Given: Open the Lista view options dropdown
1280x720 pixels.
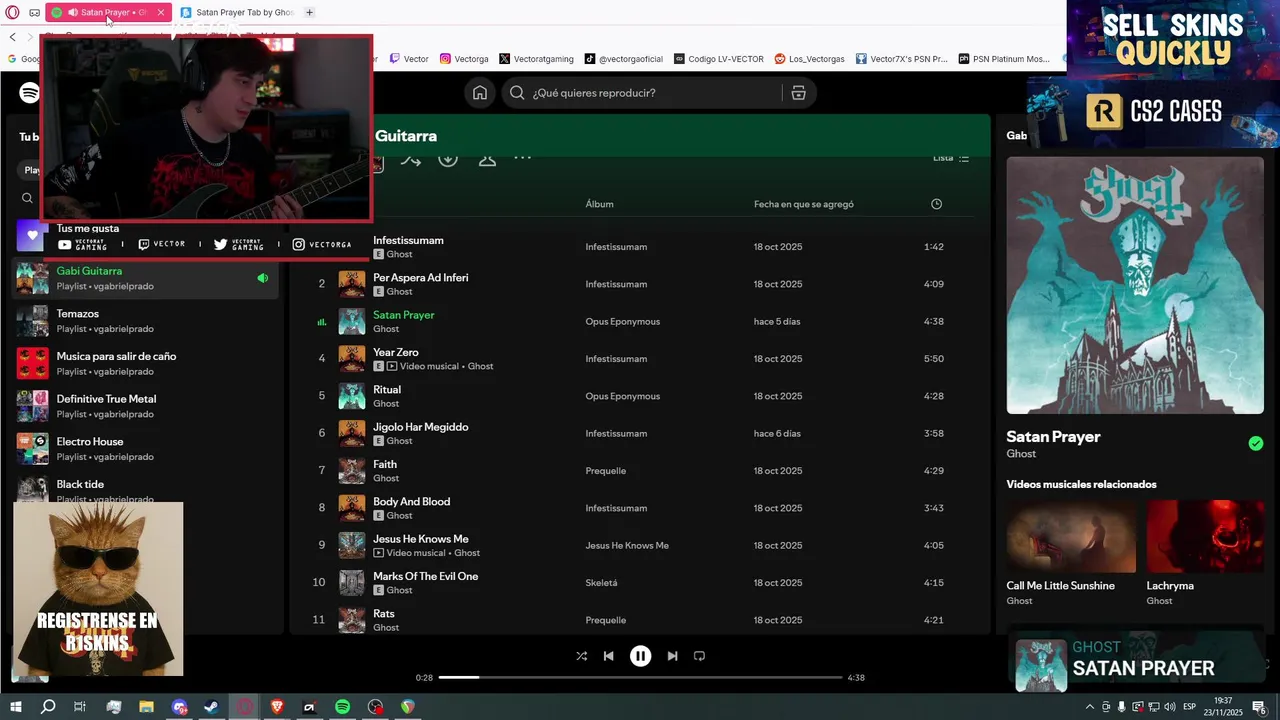Looking at the screenshot, I should tap(951, 158).
